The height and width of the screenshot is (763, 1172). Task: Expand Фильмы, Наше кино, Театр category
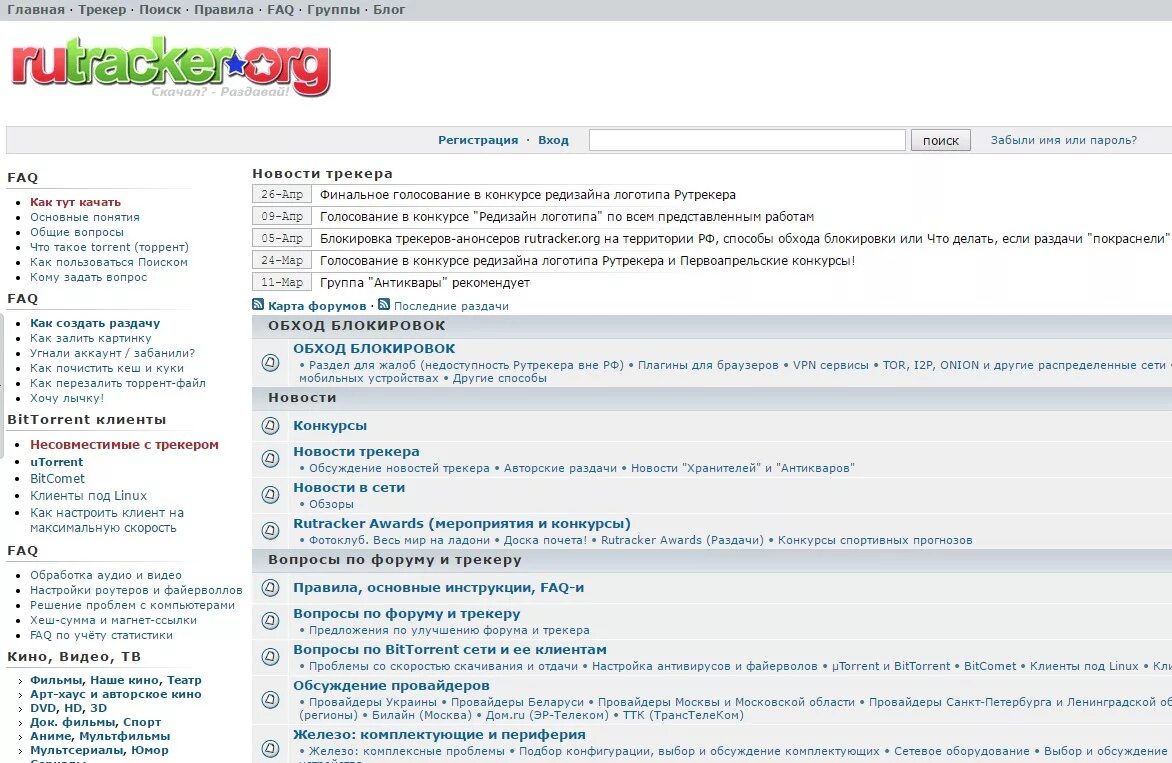click(x=21, y=681)
